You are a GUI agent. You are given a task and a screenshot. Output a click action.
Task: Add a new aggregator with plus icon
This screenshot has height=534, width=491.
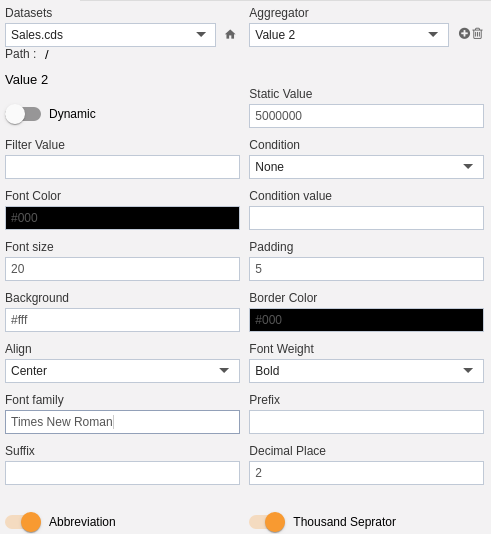(464, 33)
